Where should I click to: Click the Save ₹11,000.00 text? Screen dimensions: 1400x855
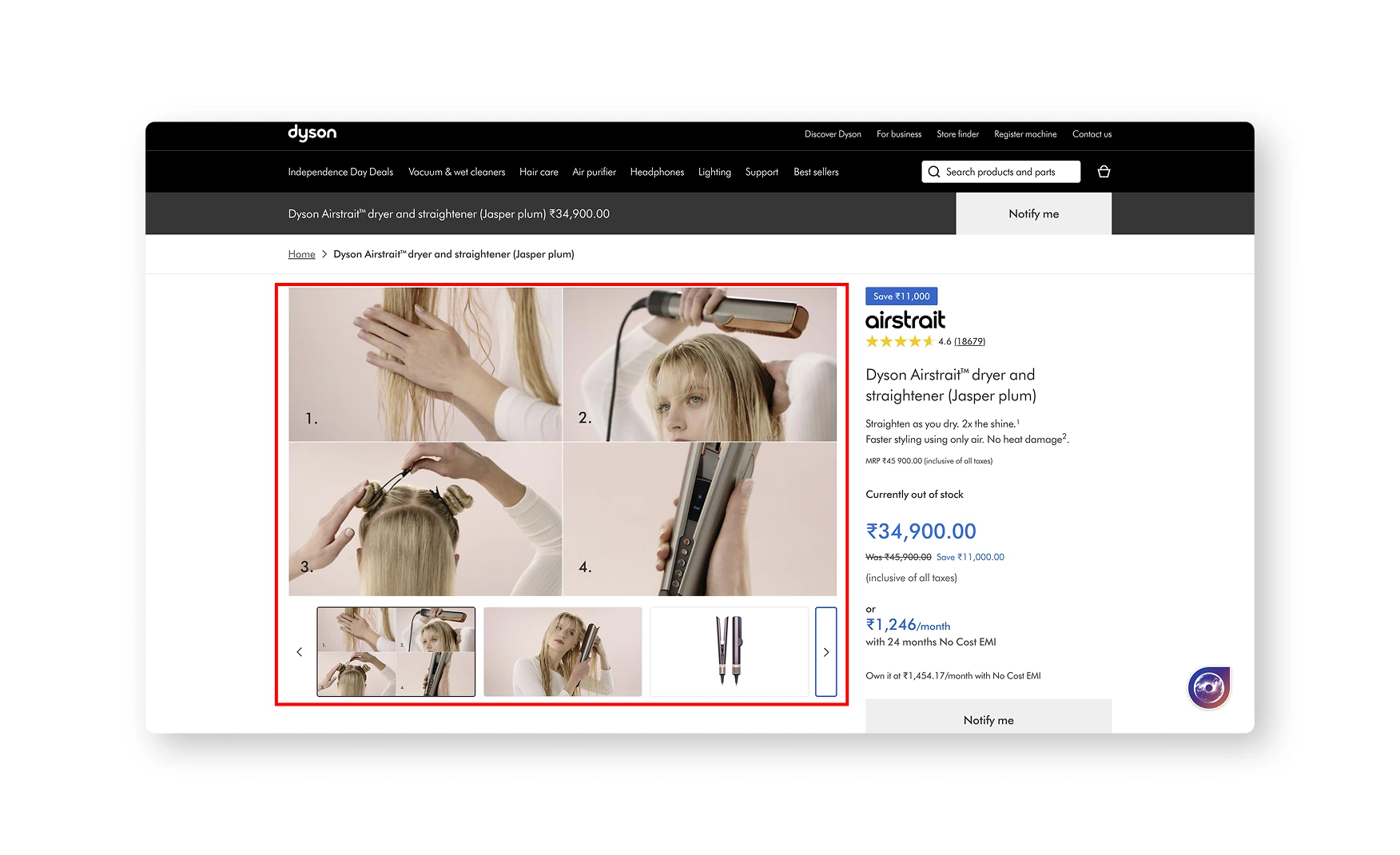click(x=970, y=557)
